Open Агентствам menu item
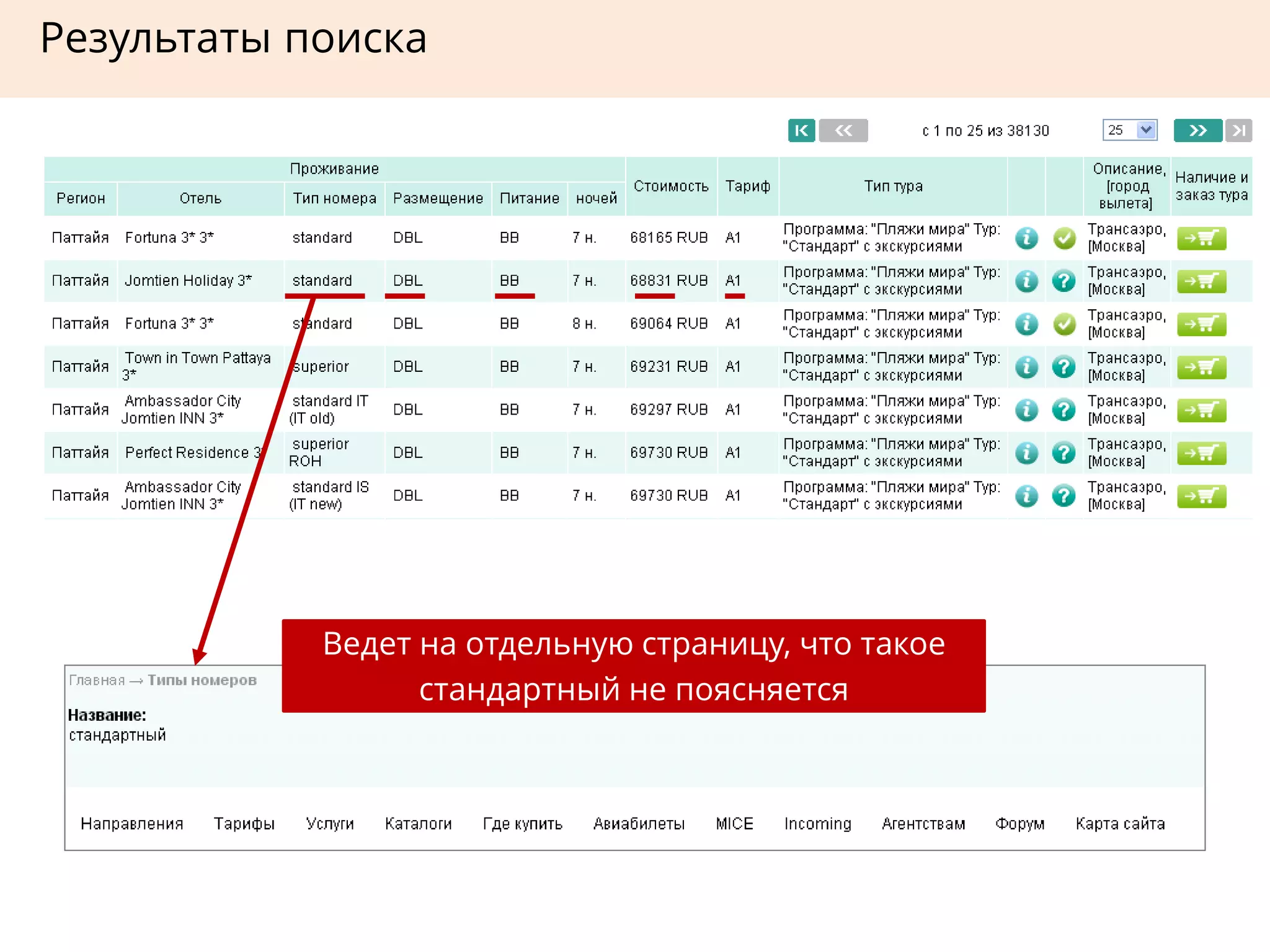1270x952 pixels. pyautogui.click(x=924, y=824)
